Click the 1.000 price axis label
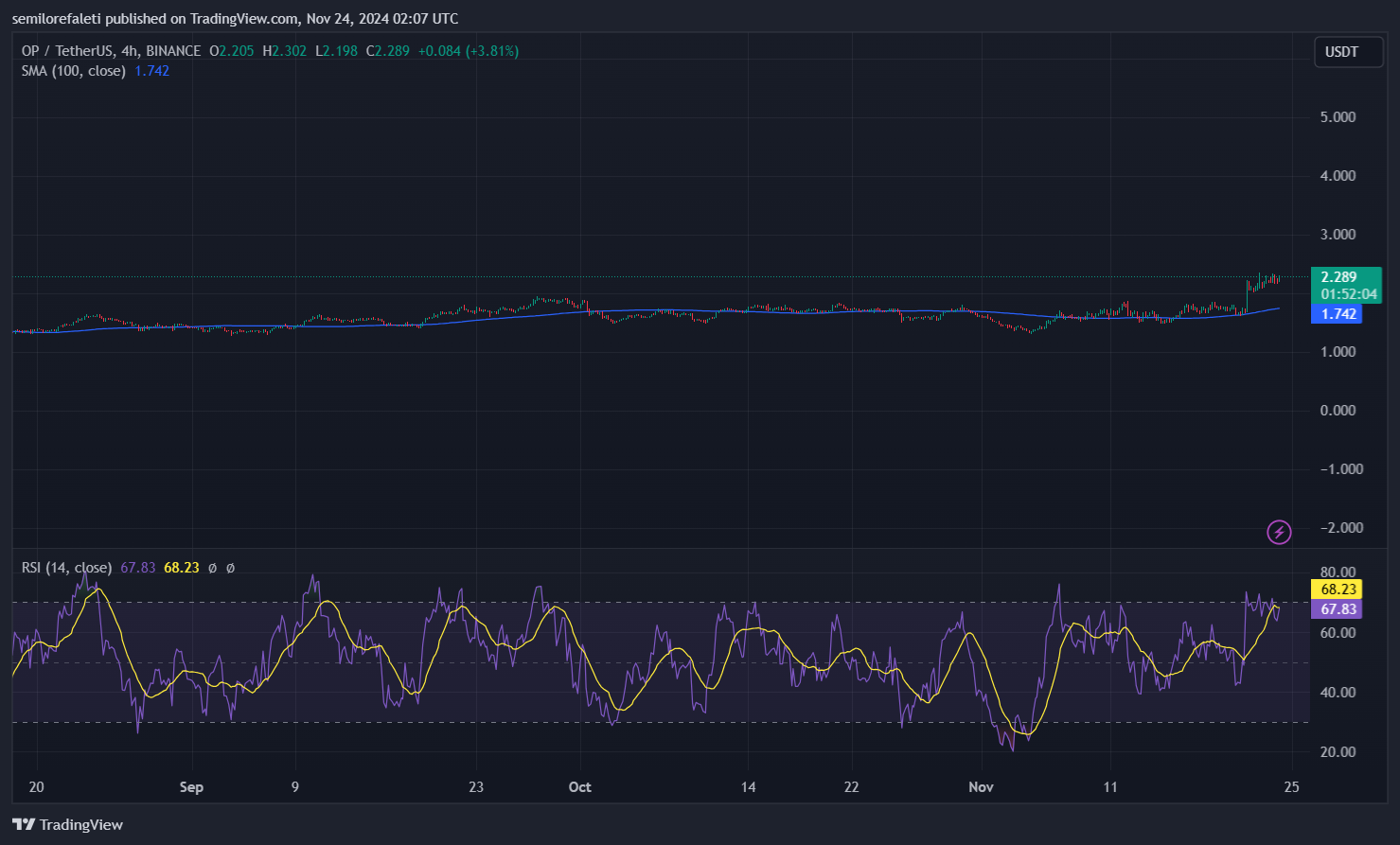 [1338, 352]
